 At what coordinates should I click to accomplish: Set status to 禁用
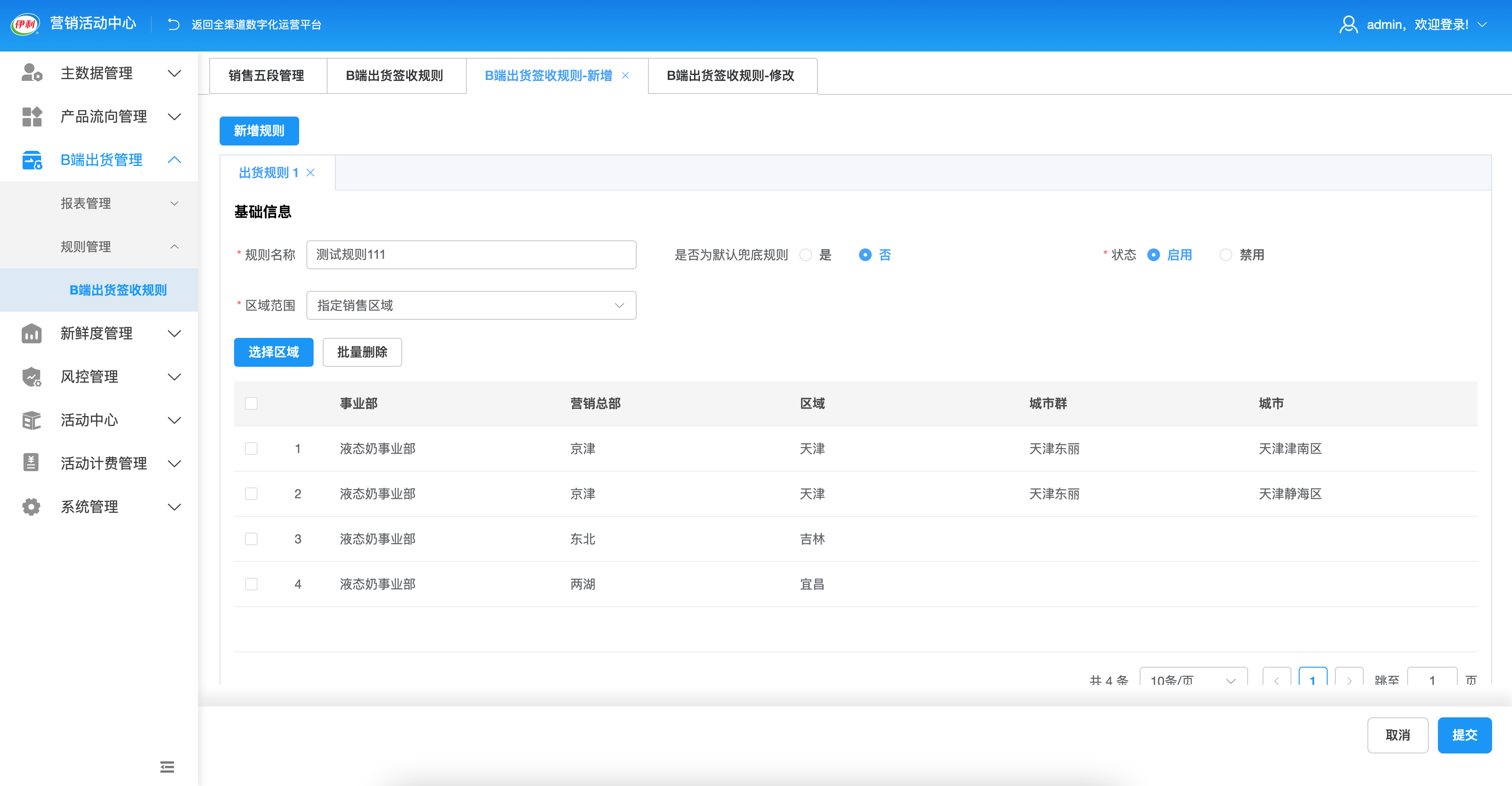tap(1226, 255)
